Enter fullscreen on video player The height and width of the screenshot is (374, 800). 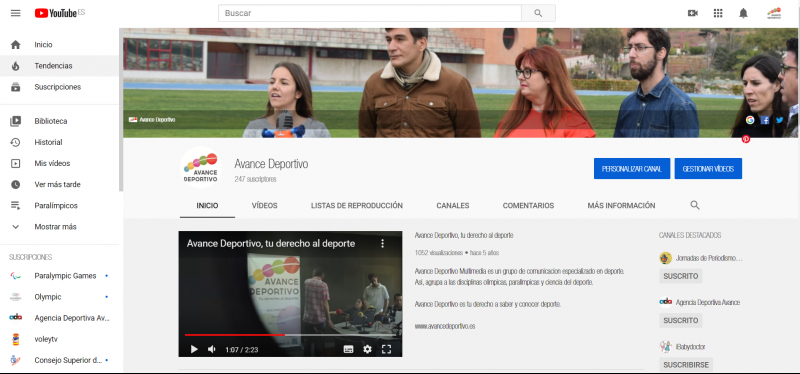click(x=386, y=349)
